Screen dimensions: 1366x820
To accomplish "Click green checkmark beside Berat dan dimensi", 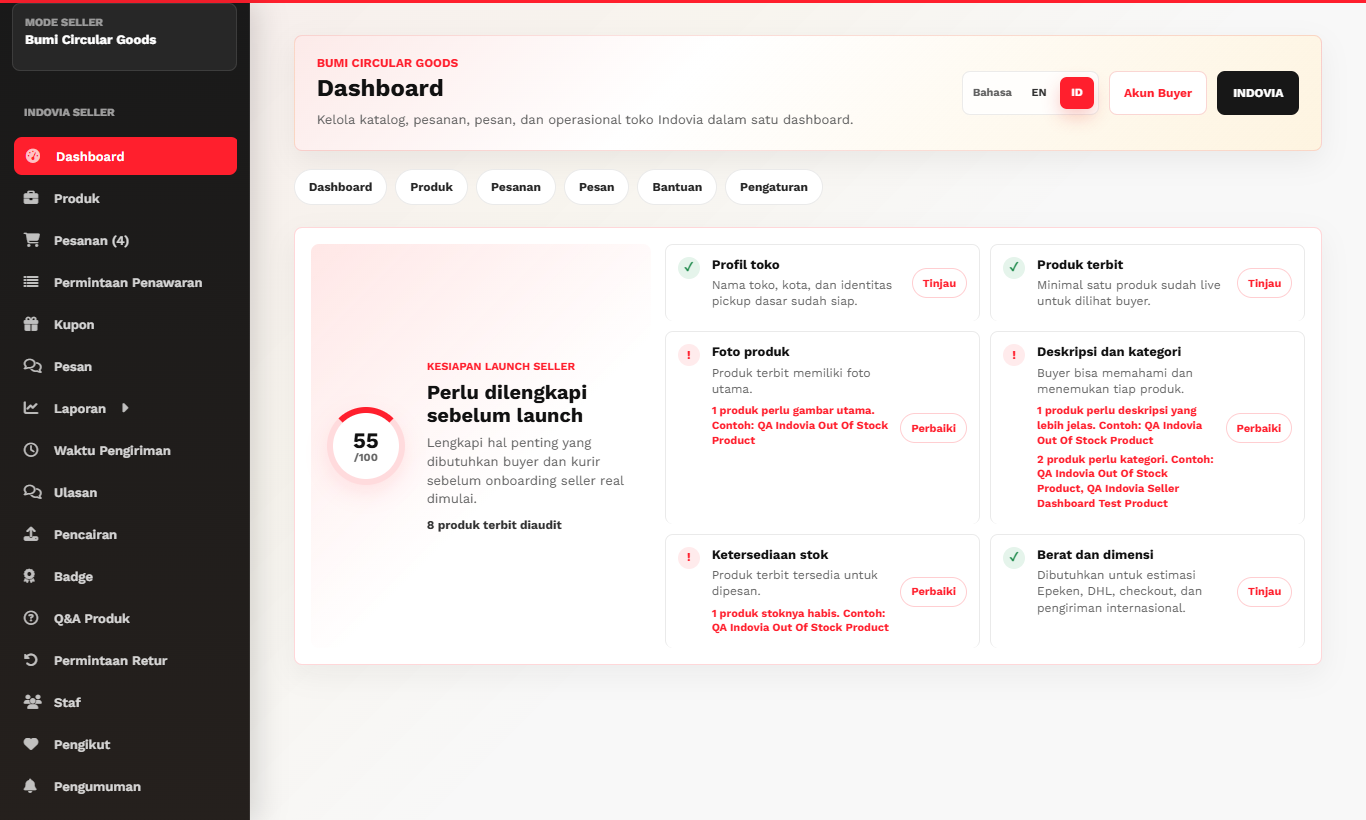I will pos(1014,557).
